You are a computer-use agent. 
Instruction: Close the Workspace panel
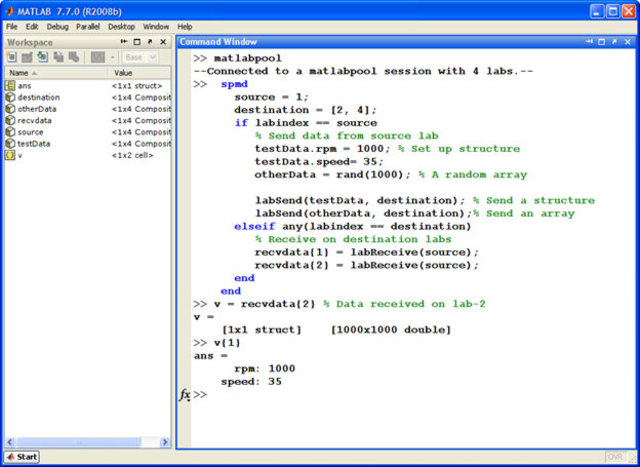tap(163, 42)
